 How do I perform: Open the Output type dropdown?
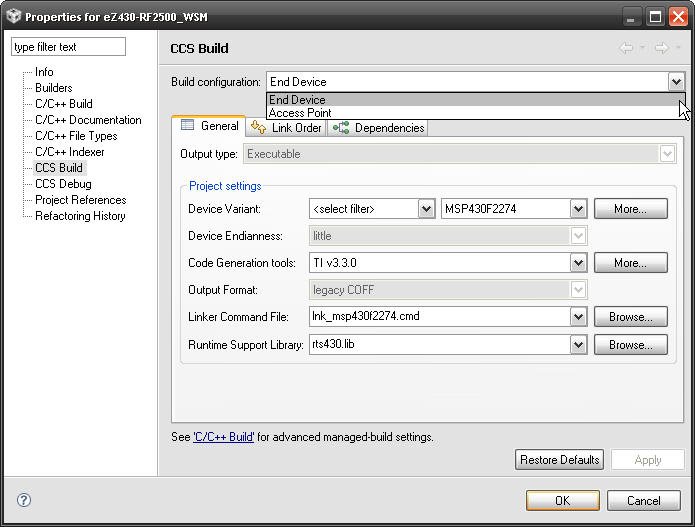coord(667,154)
